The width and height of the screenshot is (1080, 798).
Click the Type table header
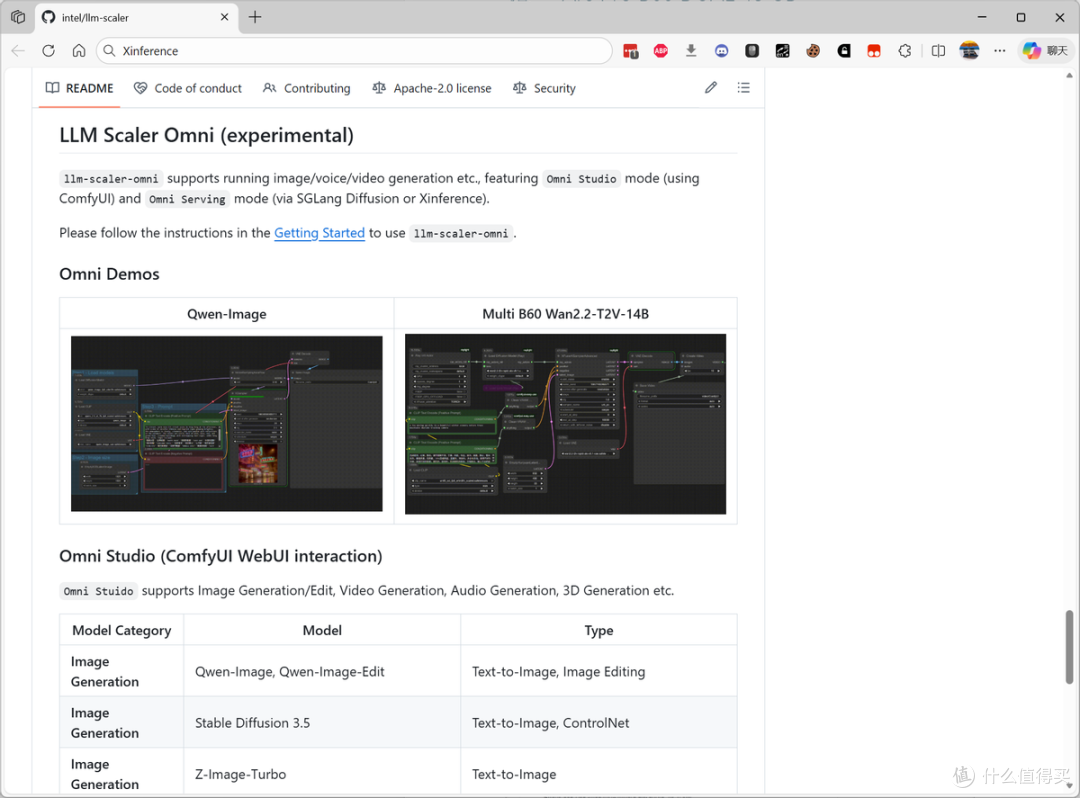pos(599,630)
